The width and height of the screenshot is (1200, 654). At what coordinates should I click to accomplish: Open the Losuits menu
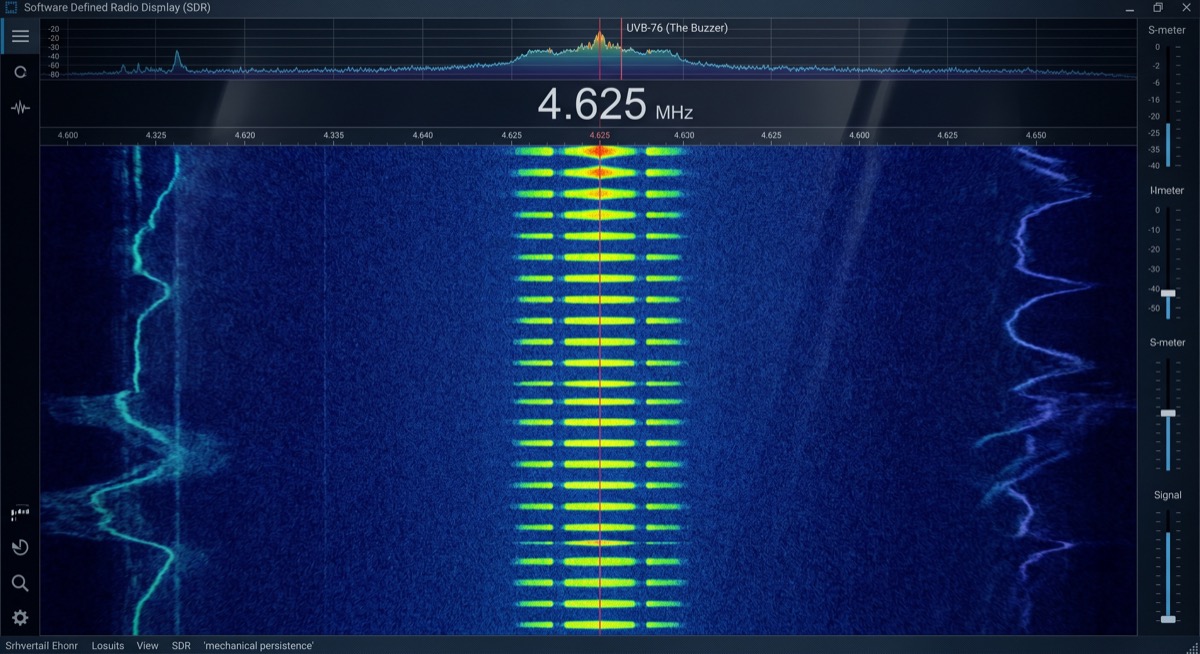pos(108,646)
